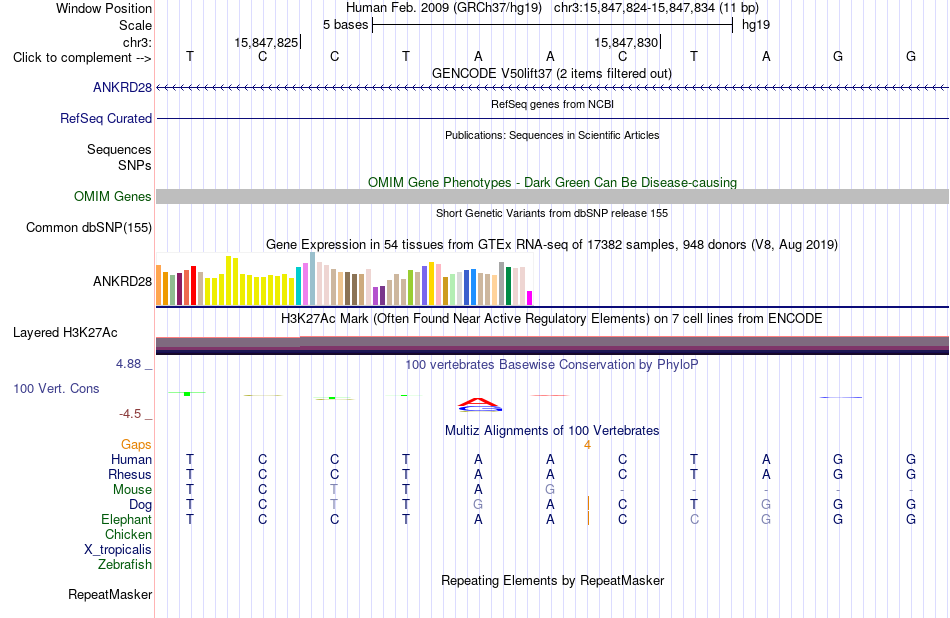Click the chr3:15,847,824-15,847,834 window position text

[656, 8]
